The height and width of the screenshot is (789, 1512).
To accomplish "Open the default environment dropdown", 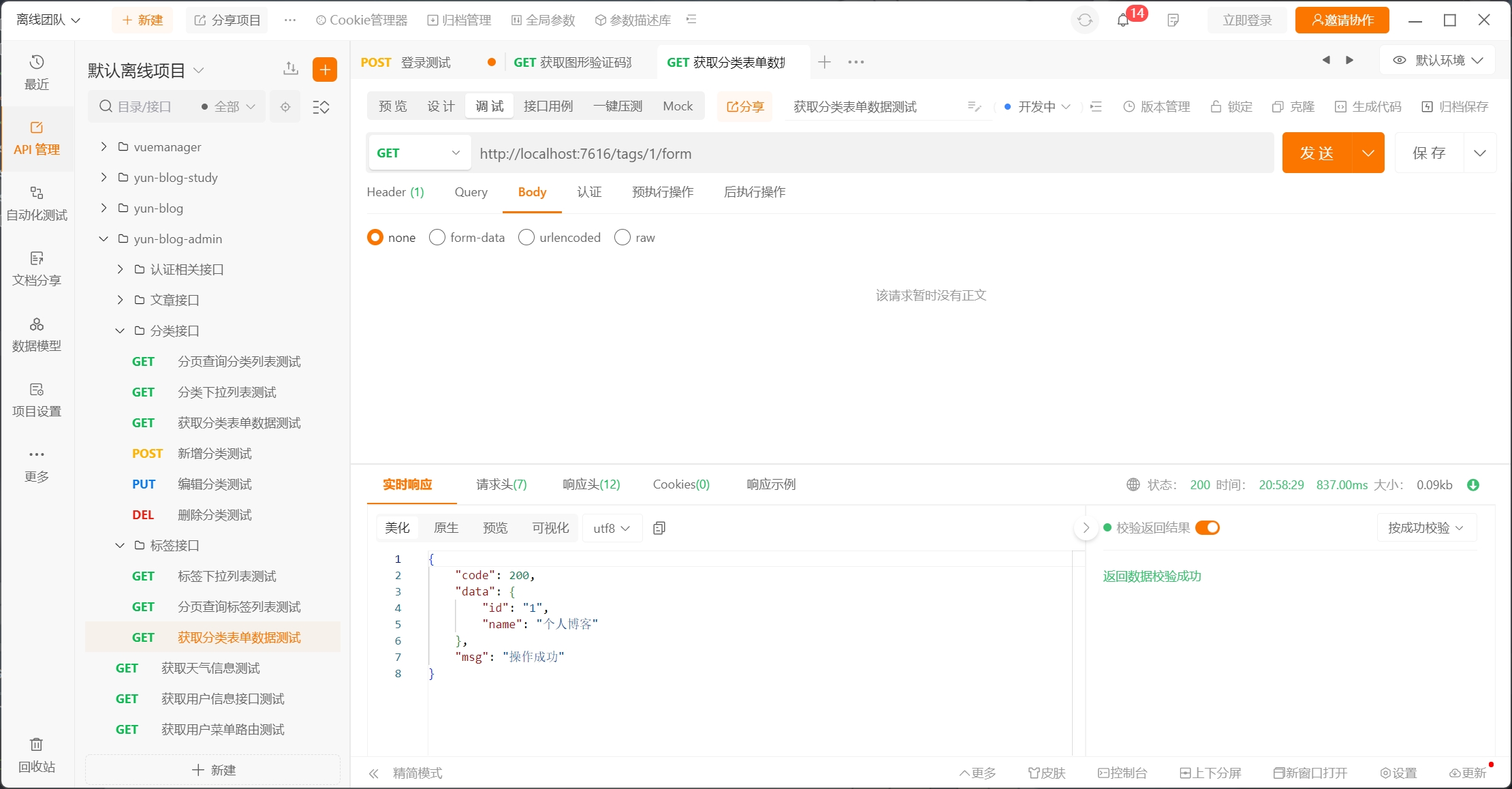I will (x=1438, y=61).
